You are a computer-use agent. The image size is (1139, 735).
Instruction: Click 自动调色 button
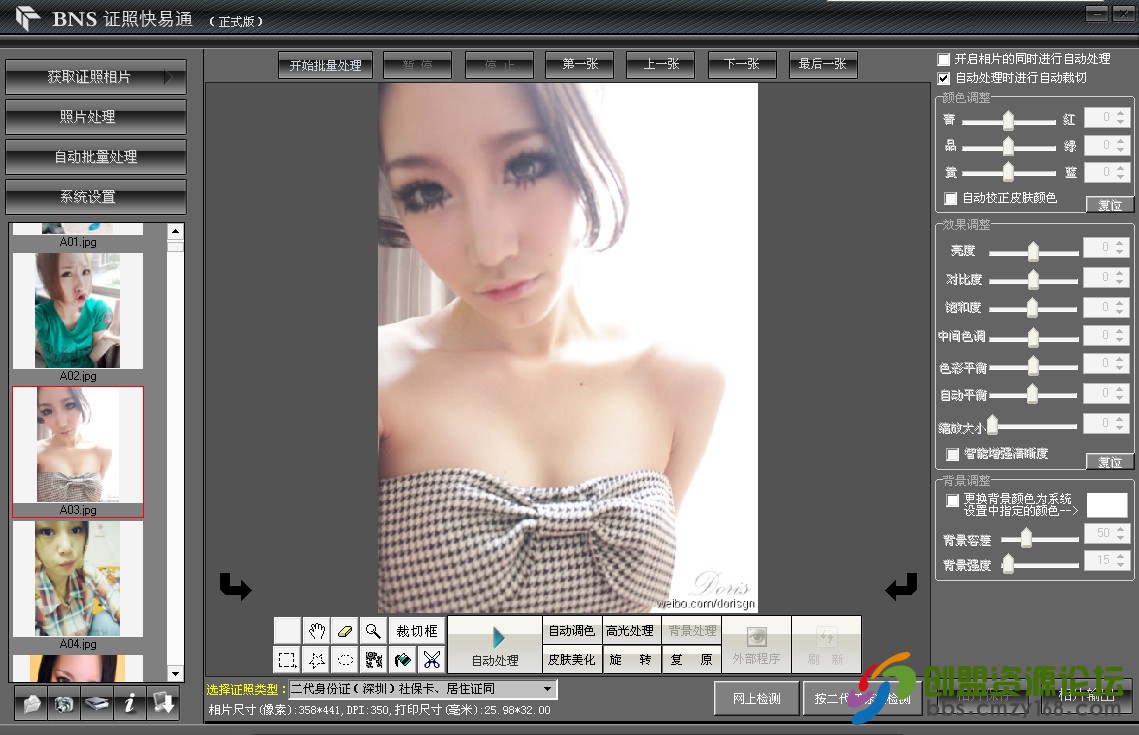(572, 630)
